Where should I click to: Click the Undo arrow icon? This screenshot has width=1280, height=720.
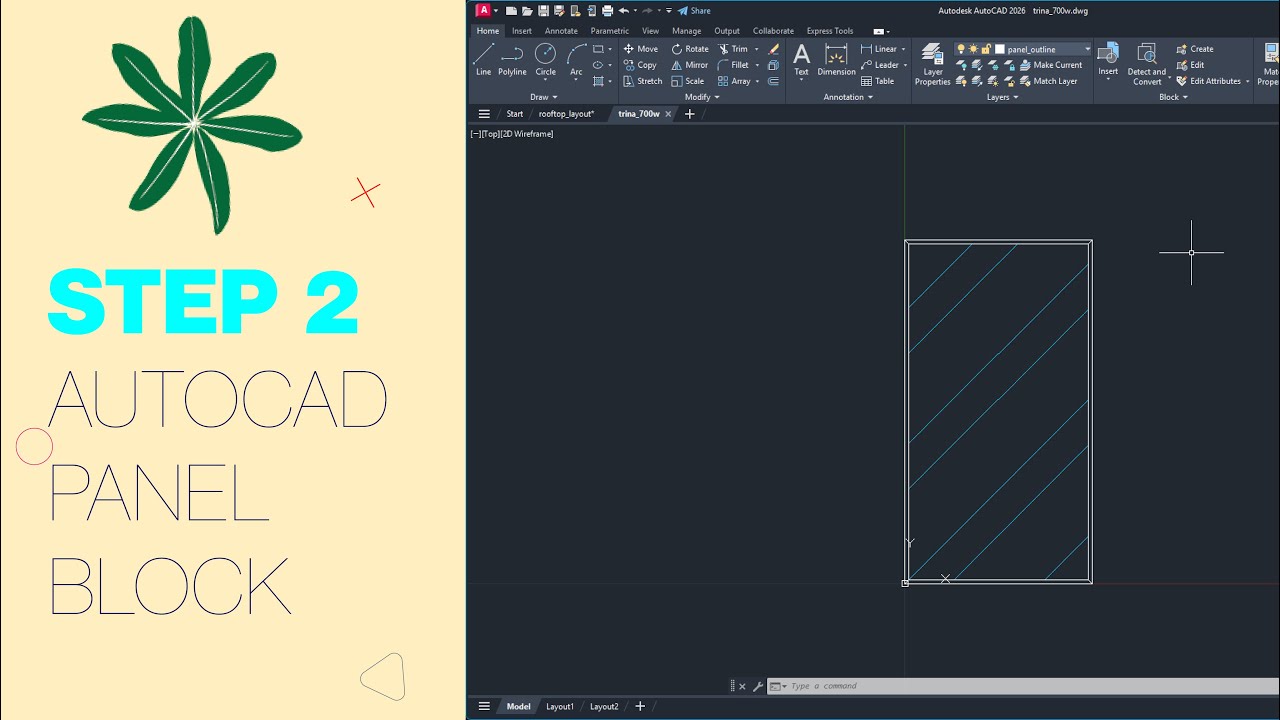pos(623,11)
